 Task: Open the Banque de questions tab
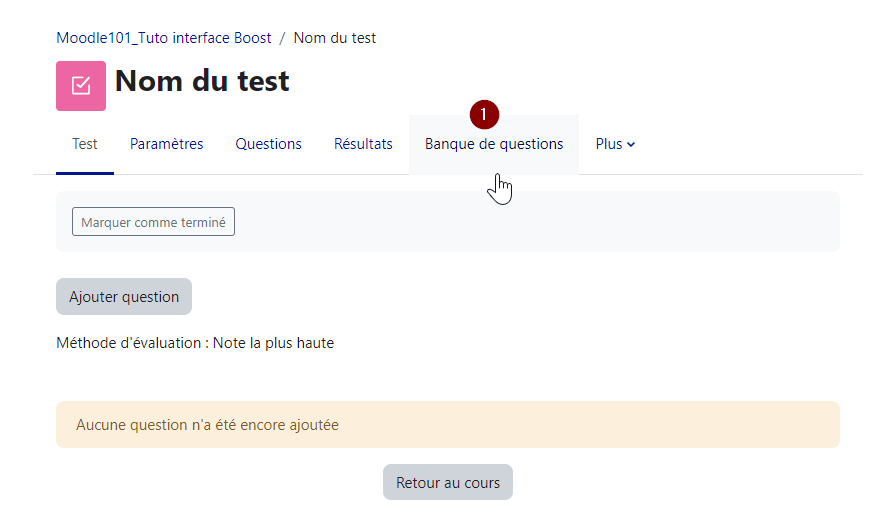click(x=494, y=144)
